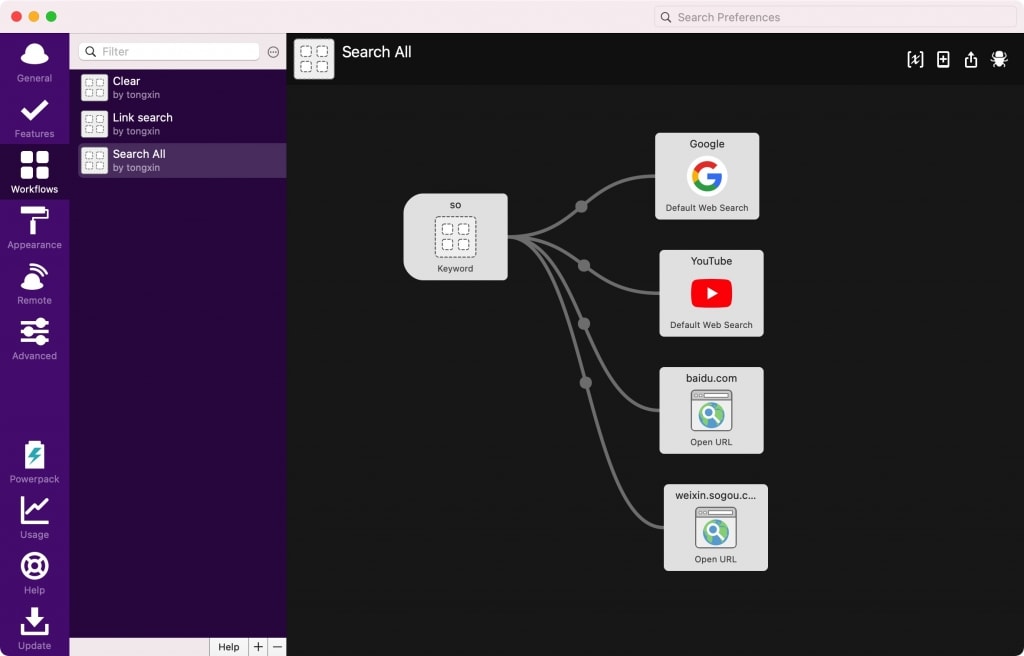The image size is (1024, 656).
Task: Click the export workflow share icon
Action: tap(971, 59)
